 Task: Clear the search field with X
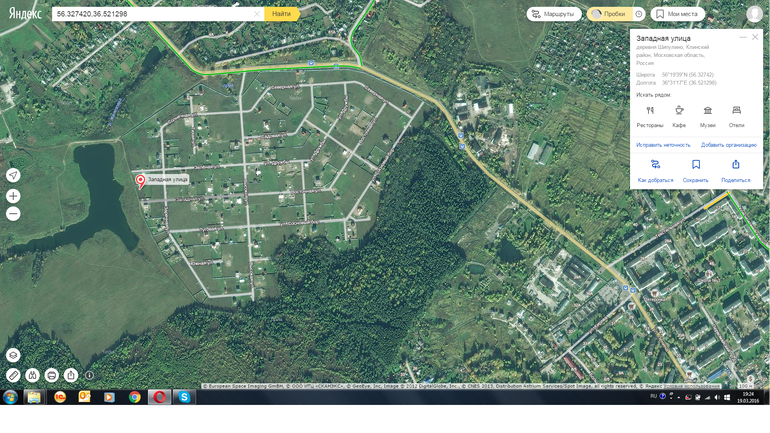click(x=256, y=14)
